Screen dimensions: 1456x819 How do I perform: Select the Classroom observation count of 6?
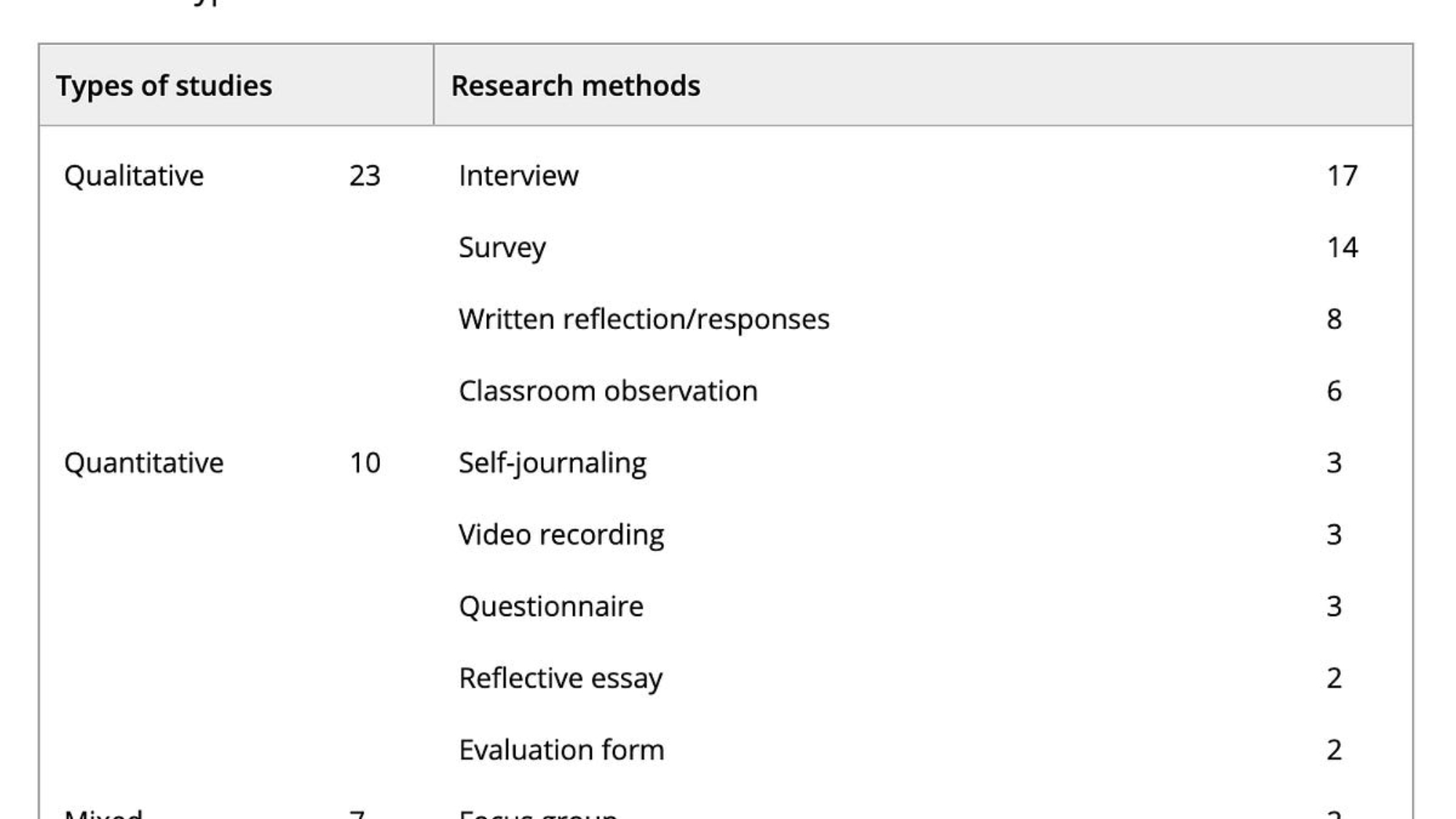tap(1334, 392)
